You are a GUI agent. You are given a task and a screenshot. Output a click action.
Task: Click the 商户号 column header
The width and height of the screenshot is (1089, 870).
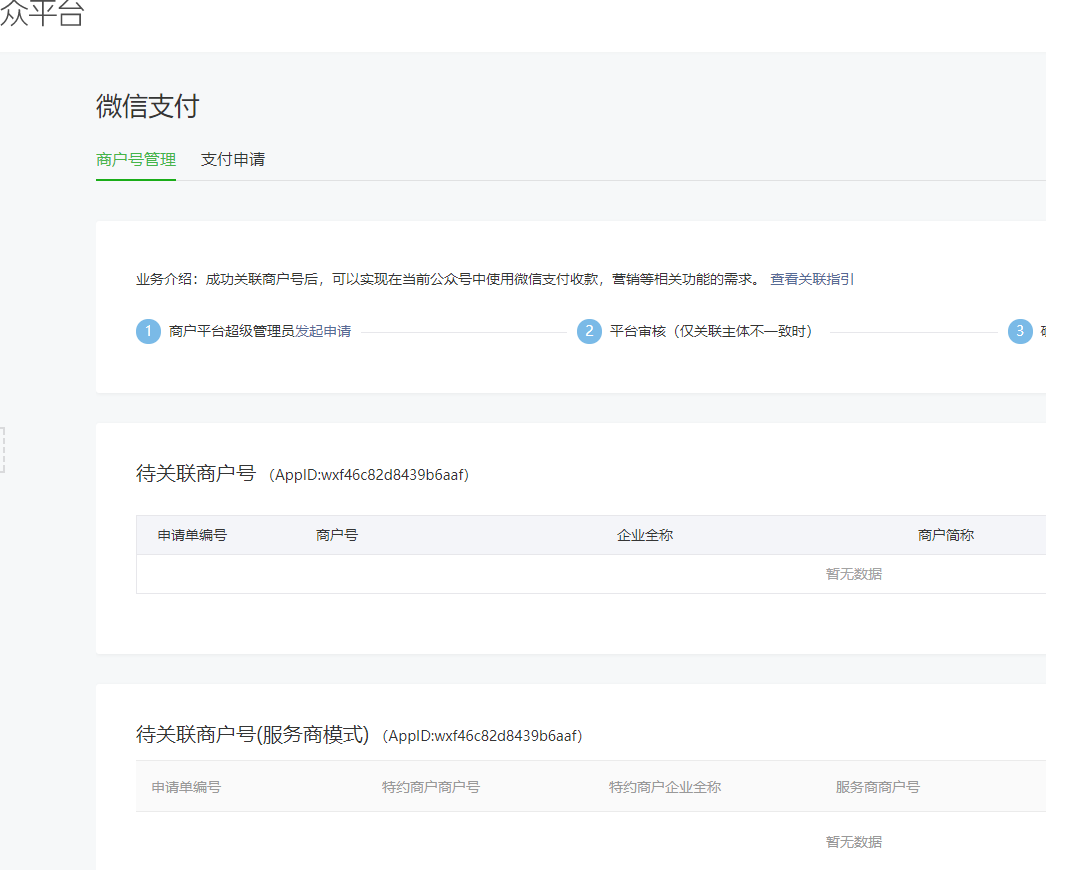(x=337, y=535)
